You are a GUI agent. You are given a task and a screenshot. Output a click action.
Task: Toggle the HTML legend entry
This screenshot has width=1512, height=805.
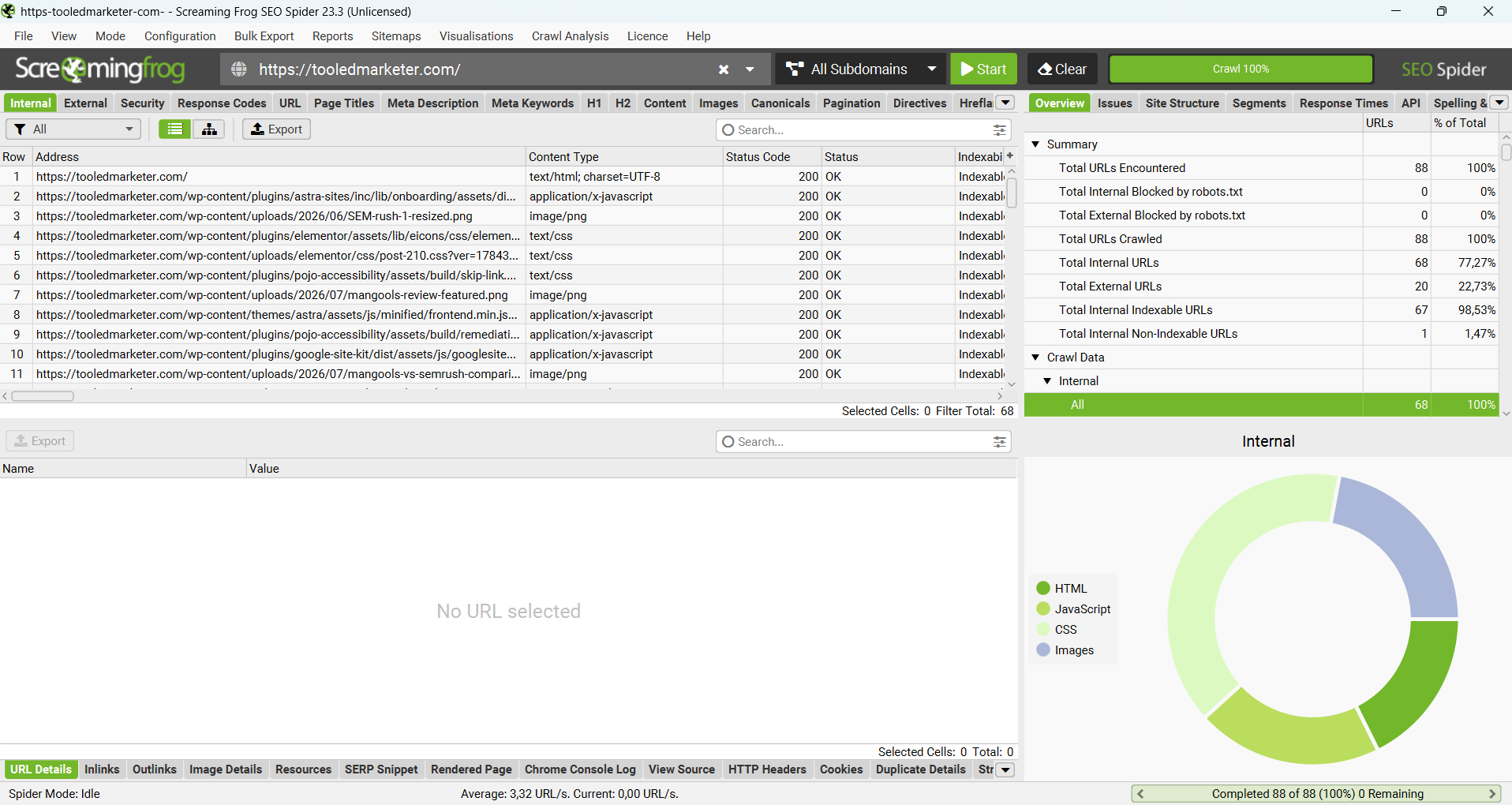[1062, 589]
